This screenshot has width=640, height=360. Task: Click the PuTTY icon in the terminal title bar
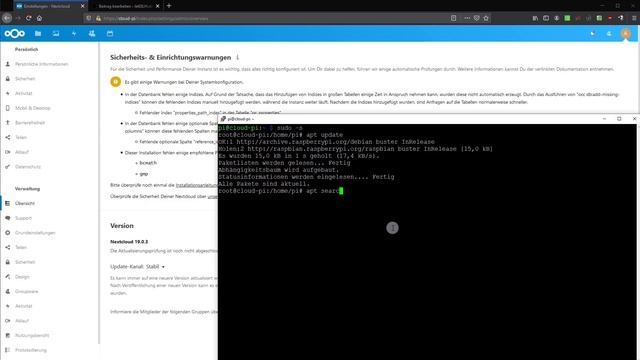(223, 119)
